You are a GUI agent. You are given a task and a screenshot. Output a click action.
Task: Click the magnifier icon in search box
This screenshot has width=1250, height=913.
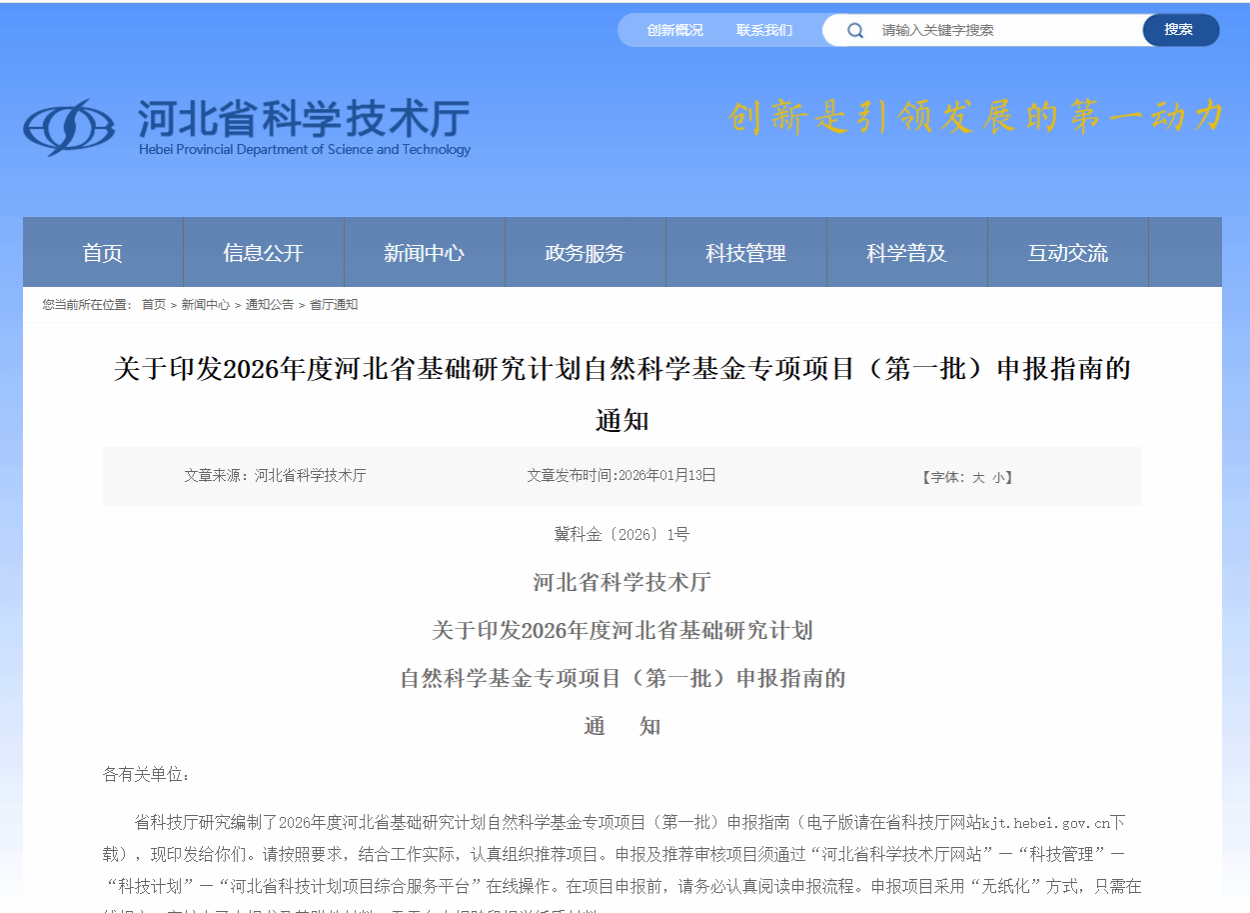click(855, 30)
